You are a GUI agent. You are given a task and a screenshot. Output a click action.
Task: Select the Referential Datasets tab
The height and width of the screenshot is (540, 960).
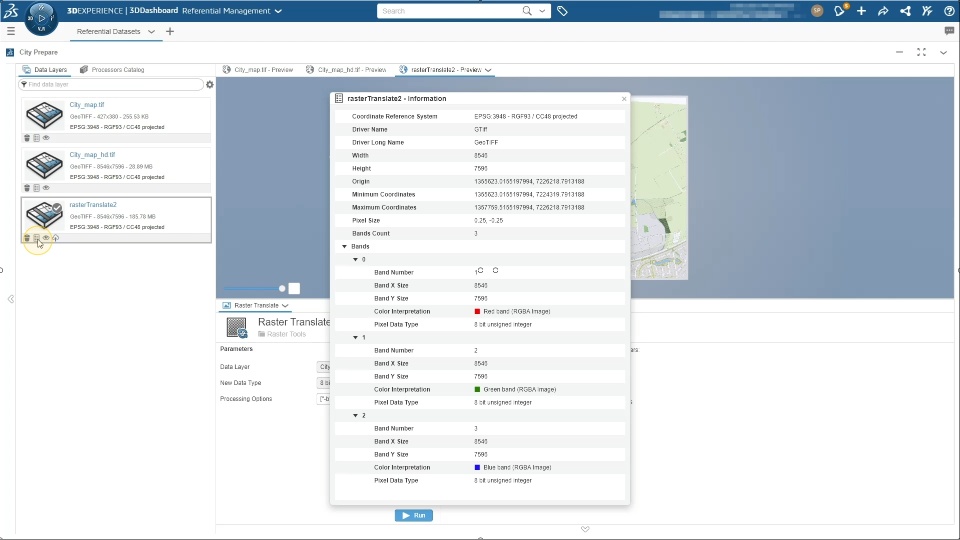point(108,31)
